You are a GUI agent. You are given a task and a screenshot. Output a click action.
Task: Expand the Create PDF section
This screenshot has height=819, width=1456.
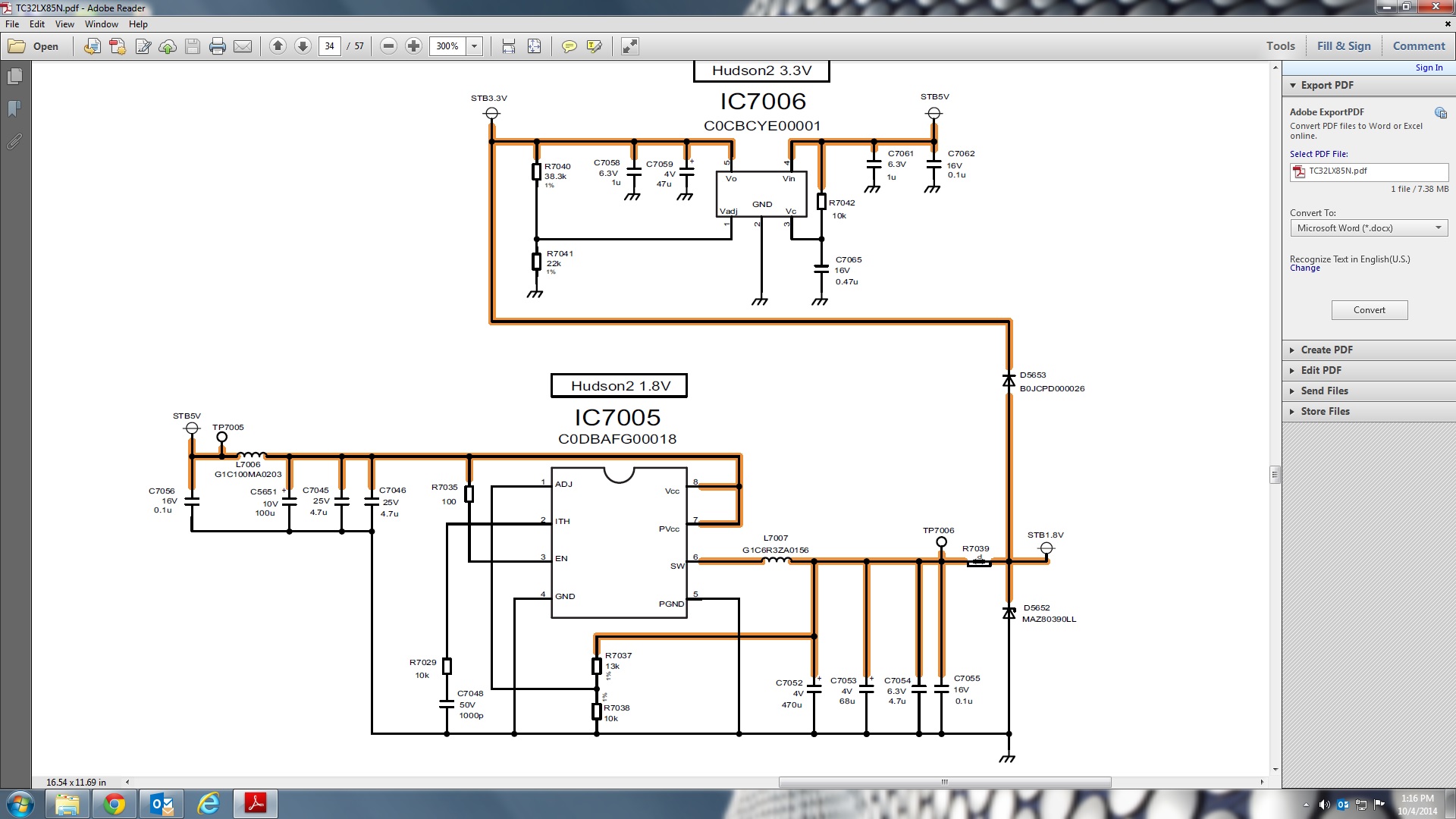click(x=1326, y=350)
